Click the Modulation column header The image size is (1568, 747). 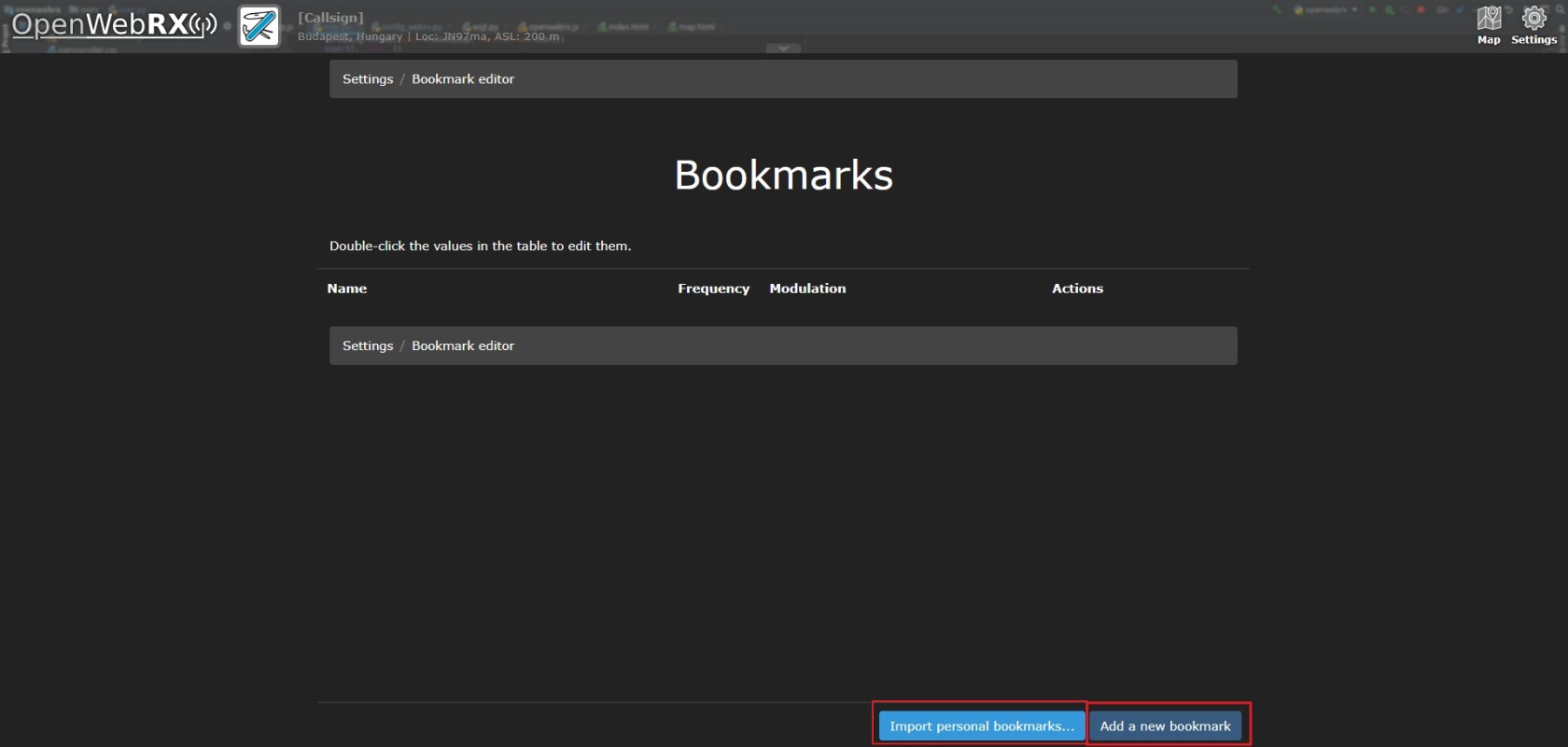[x=807, y=289]
